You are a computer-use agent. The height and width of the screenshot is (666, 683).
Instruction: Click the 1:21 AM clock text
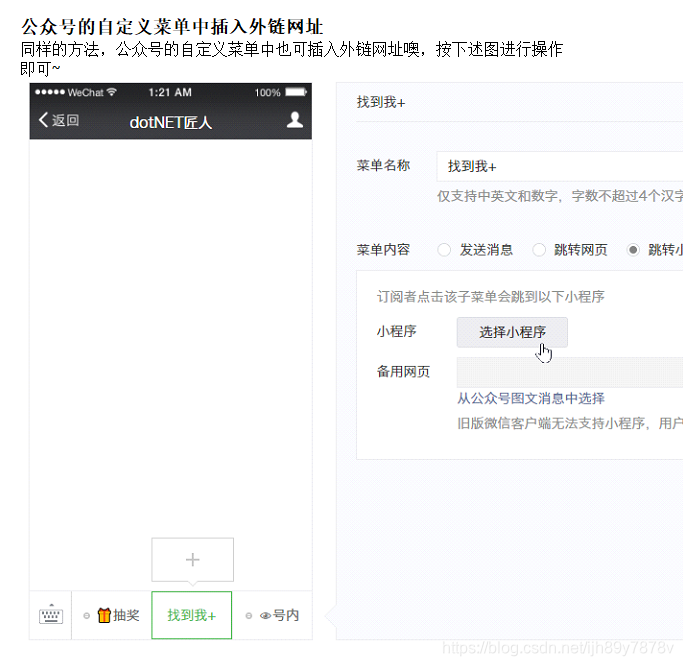click(170, 92)
